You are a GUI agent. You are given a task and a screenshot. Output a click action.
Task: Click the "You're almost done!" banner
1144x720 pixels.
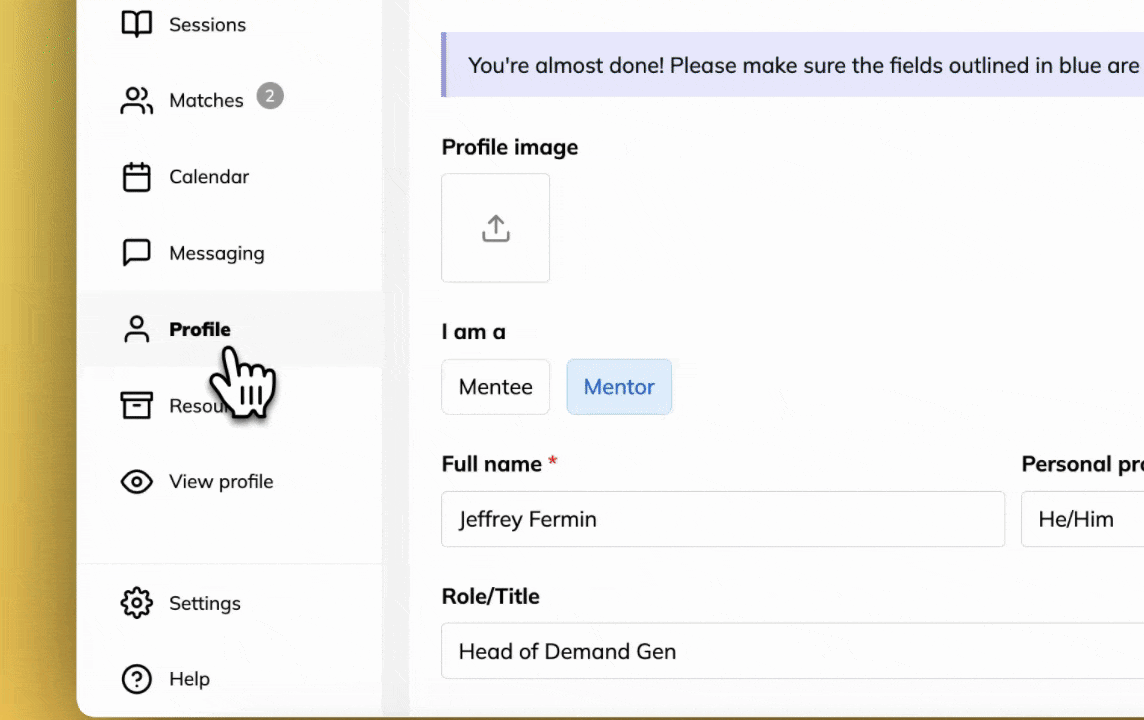[x=800, y=66]
